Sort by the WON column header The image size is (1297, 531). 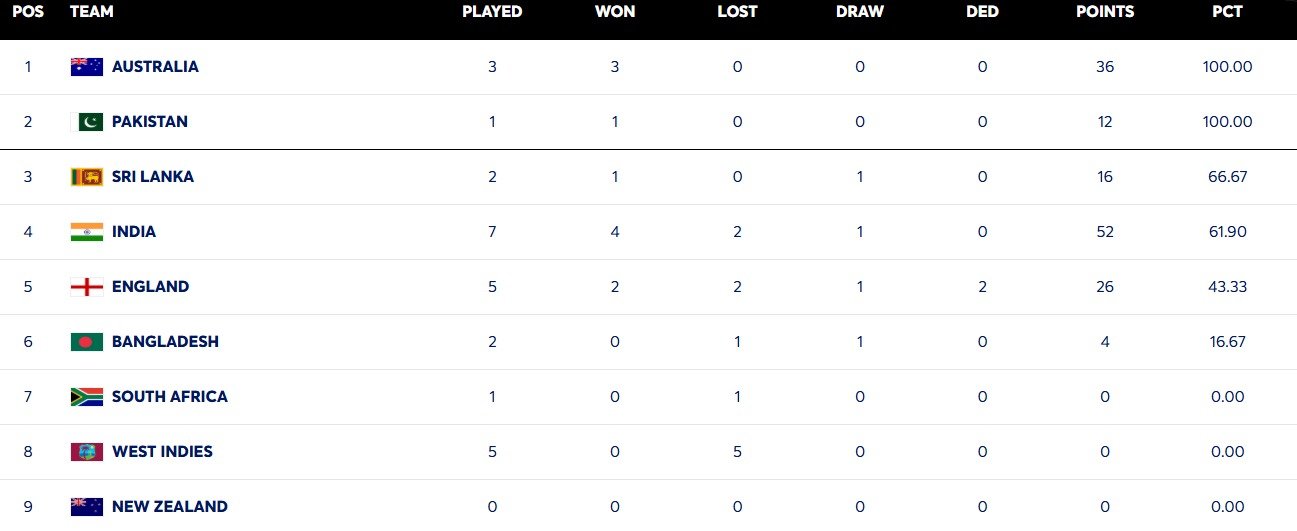[x=614, y=12]
